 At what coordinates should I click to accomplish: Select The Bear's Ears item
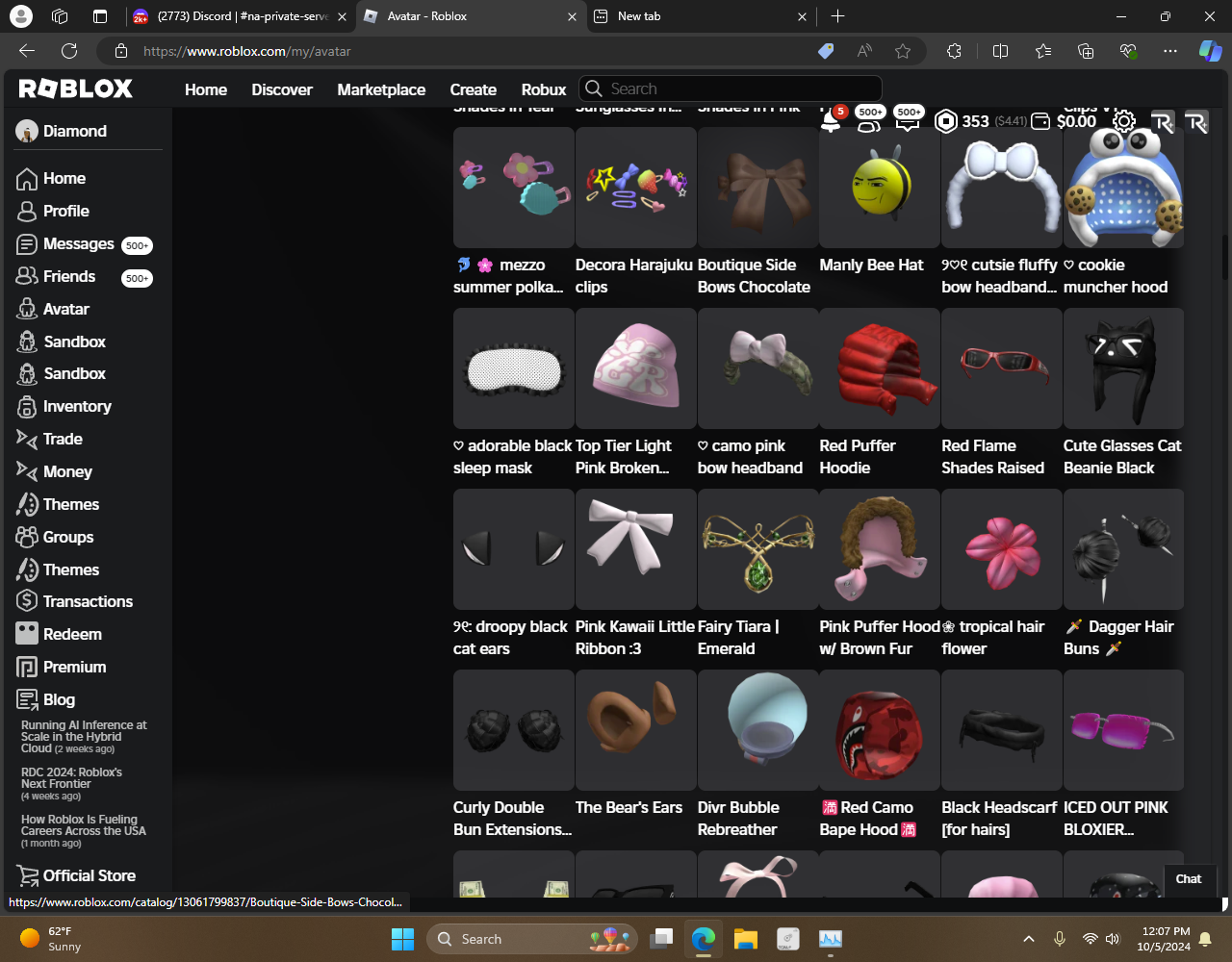pyautogui.click(x=635, y=730)
